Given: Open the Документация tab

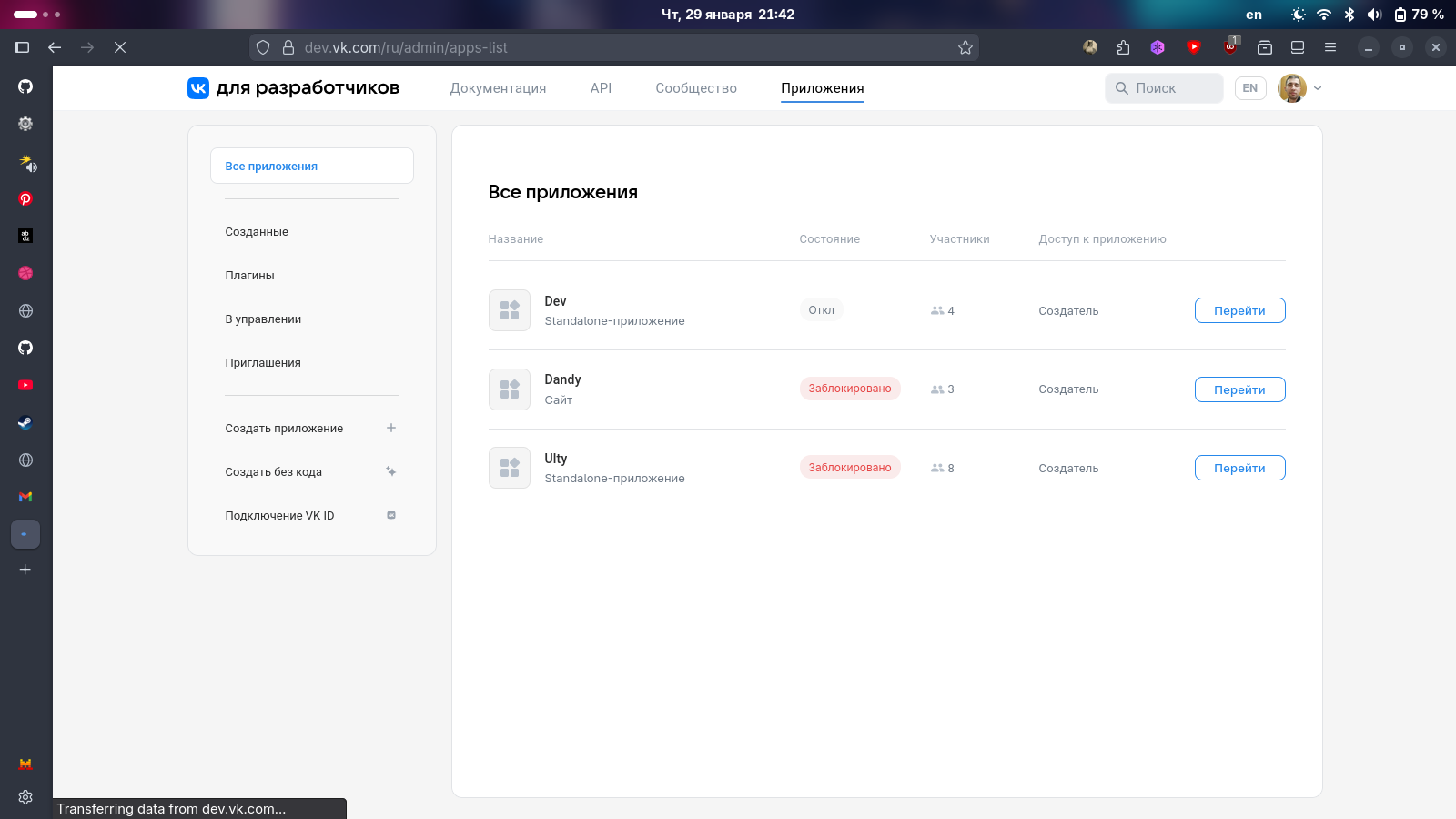Looking at the screenshot, I should 498,88.
